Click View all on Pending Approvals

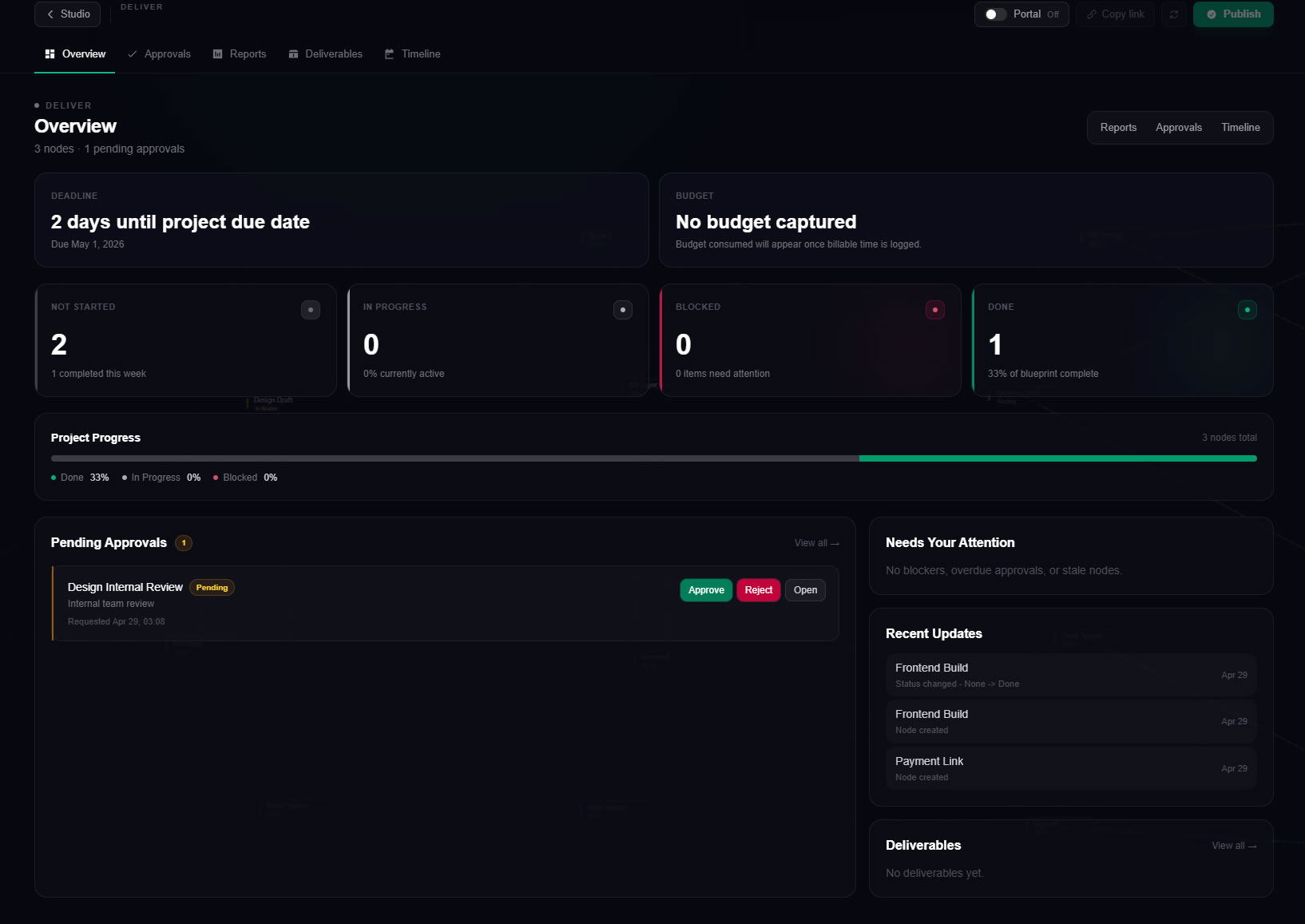[x=815, y=542]
